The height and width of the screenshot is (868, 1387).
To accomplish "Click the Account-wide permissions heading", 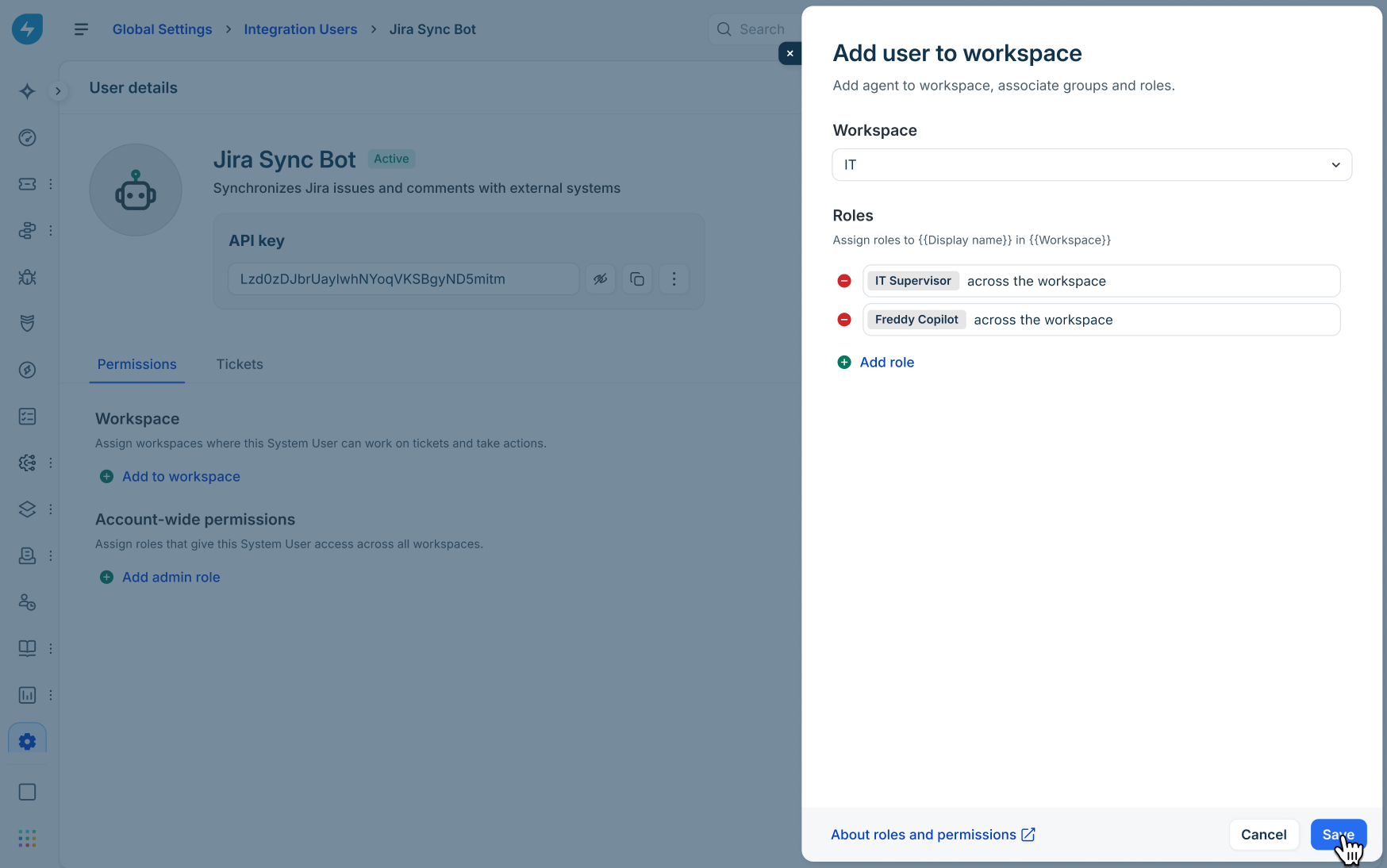I will tap(195, 520).
